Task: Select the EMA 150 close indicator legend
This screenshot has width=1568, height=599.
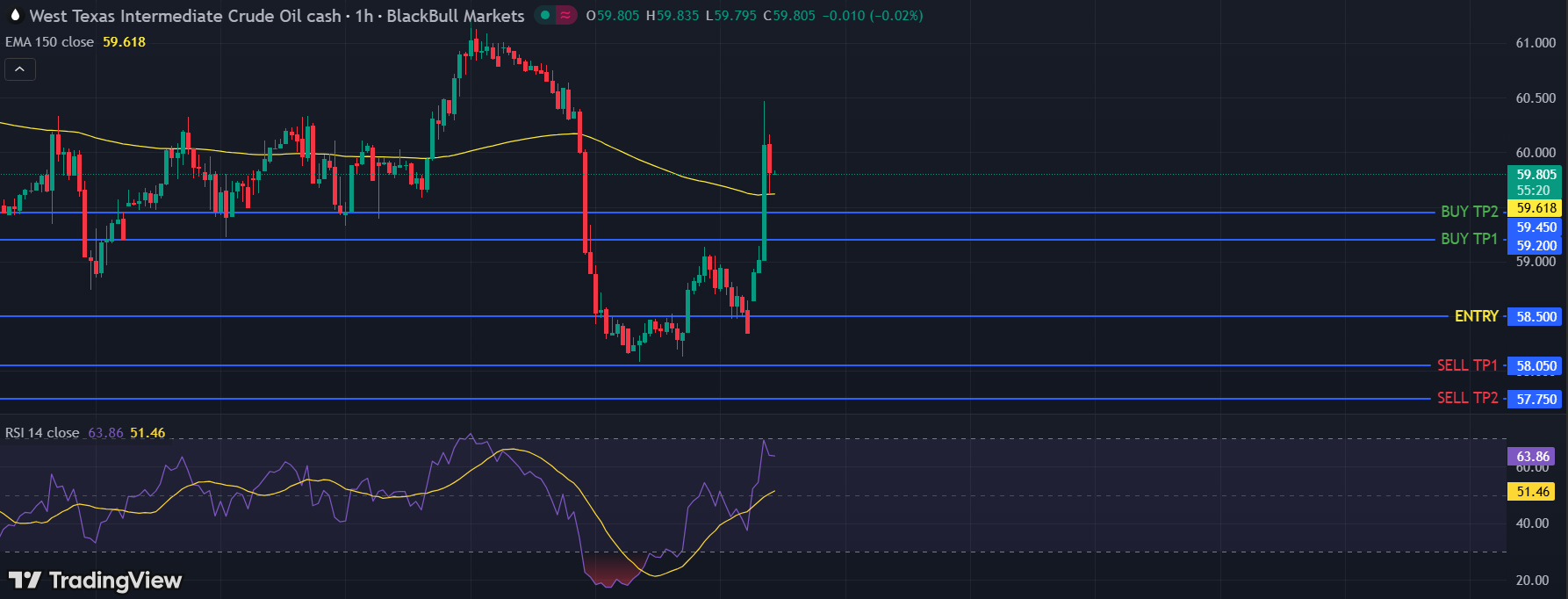Action: 50,42
